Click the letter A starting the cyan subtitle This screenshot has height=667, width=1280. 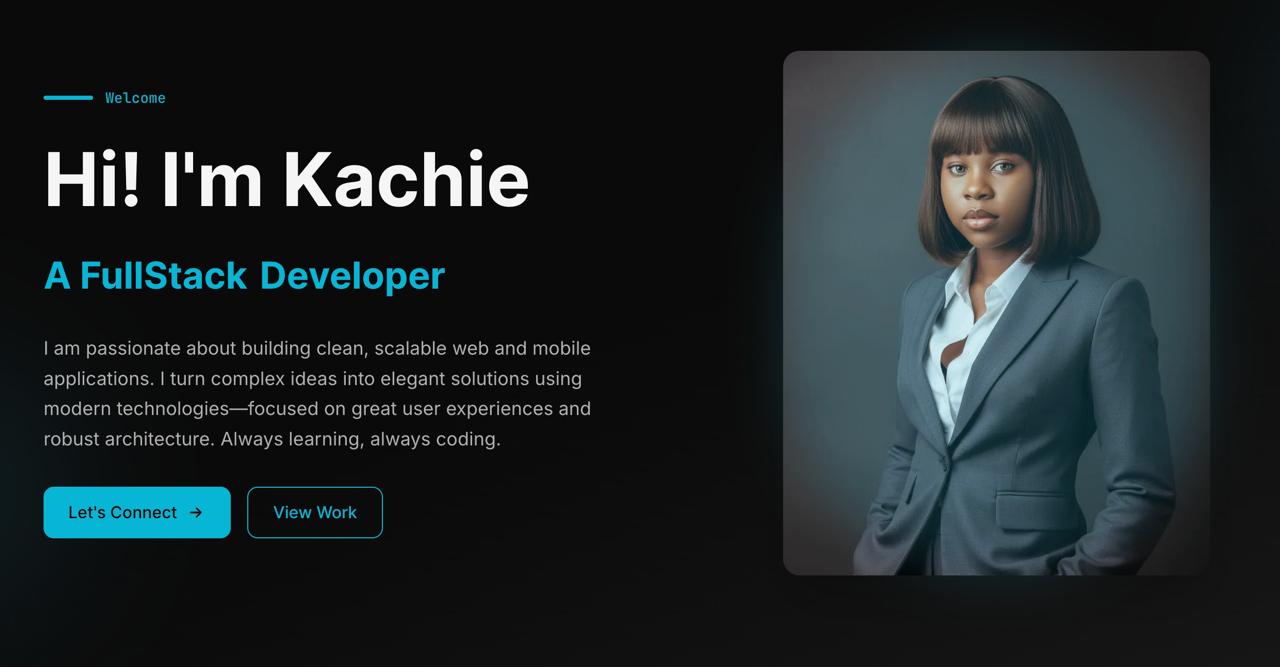point(57,275)
